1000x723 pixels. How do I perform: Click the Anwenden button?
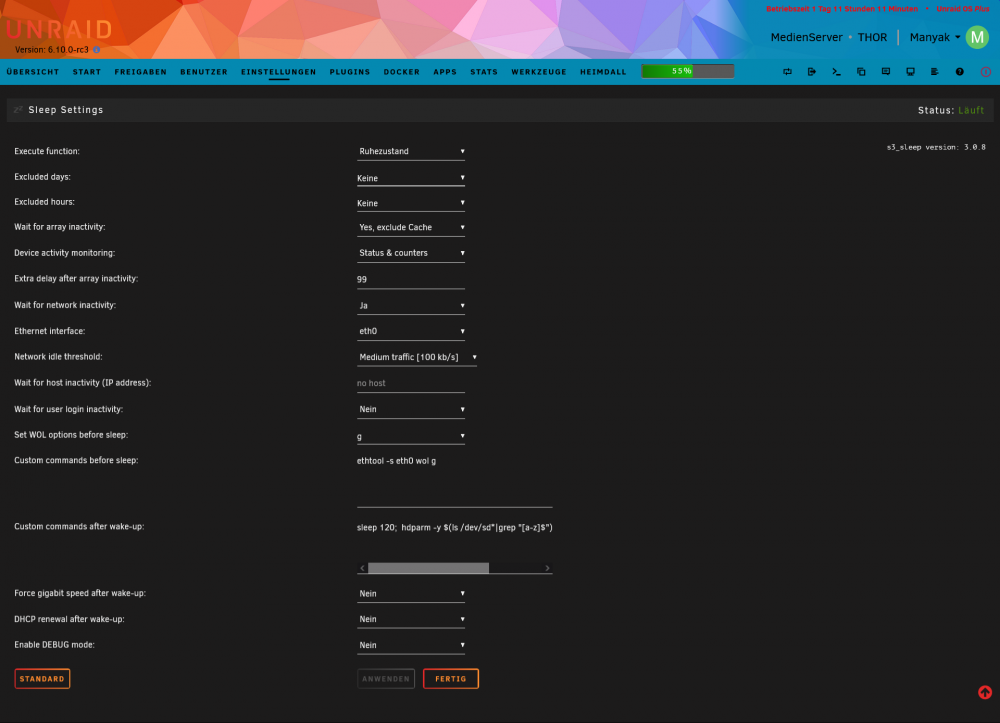[386, 679]
